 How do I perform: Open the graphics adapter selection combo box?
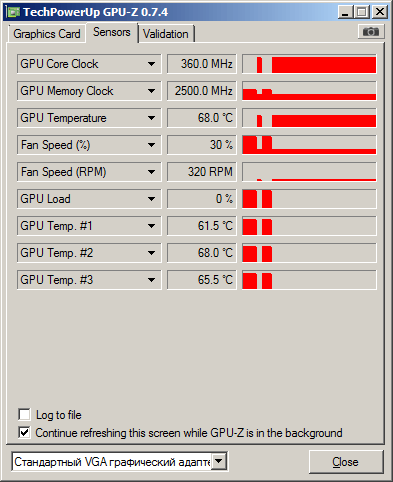pos(120,462)
